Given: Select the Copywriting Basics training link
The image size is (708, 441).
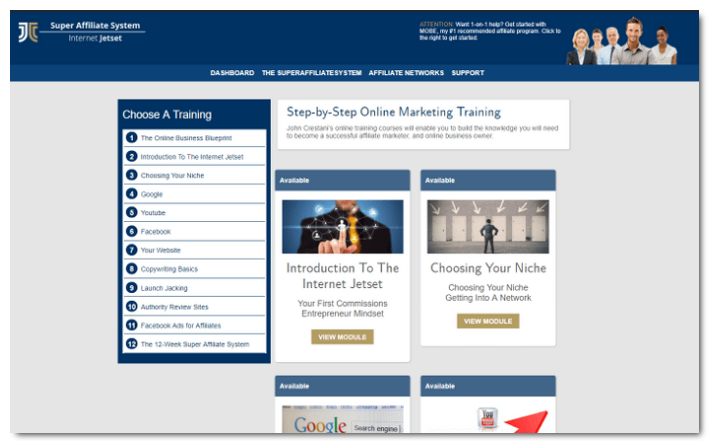Looking at the screenshot, I should (x=169, y=269).
